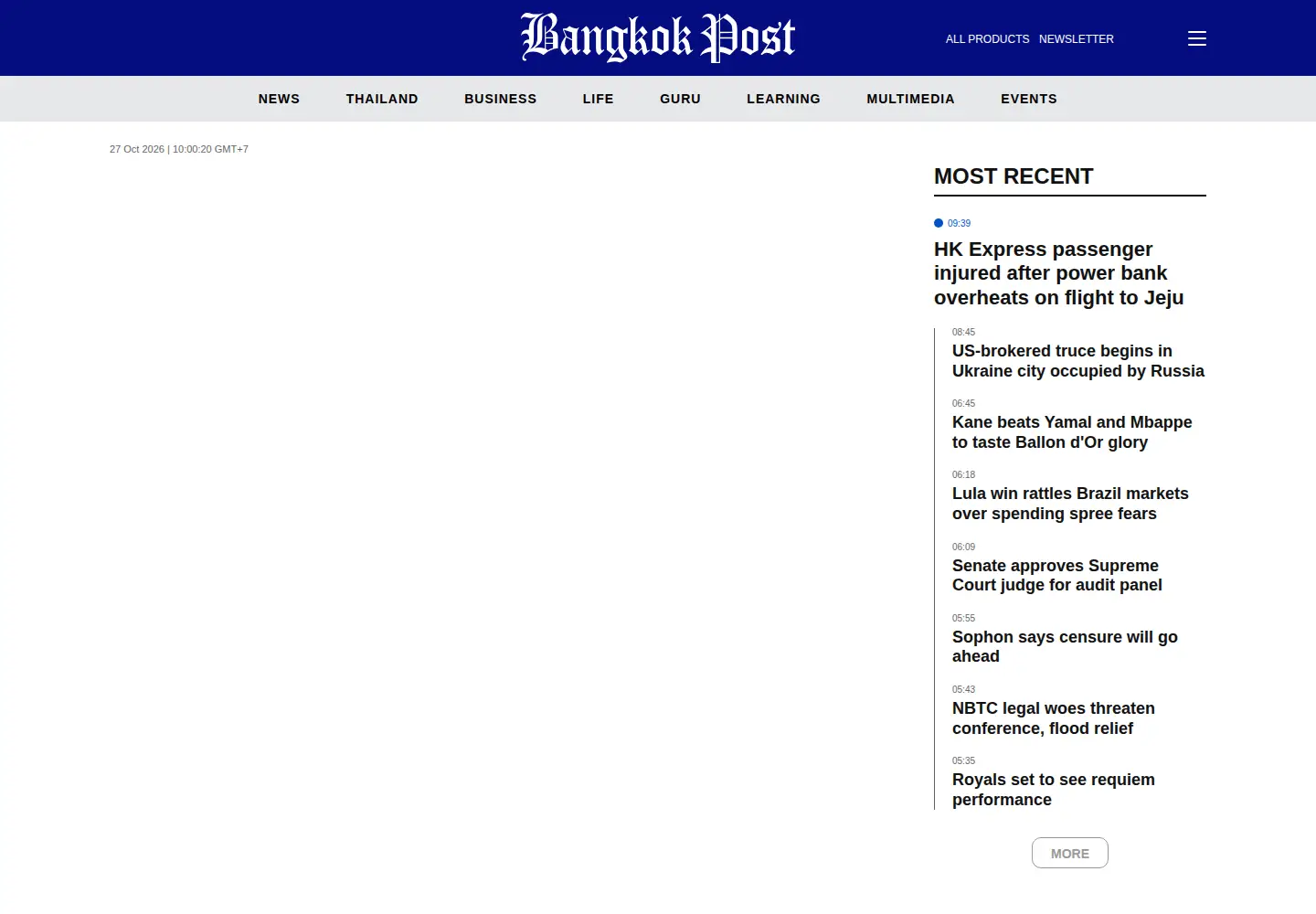Click the MOST RECENT heading
Image resolution: width=1316 pixels, height=914 pixels.
pos(1014,176)
